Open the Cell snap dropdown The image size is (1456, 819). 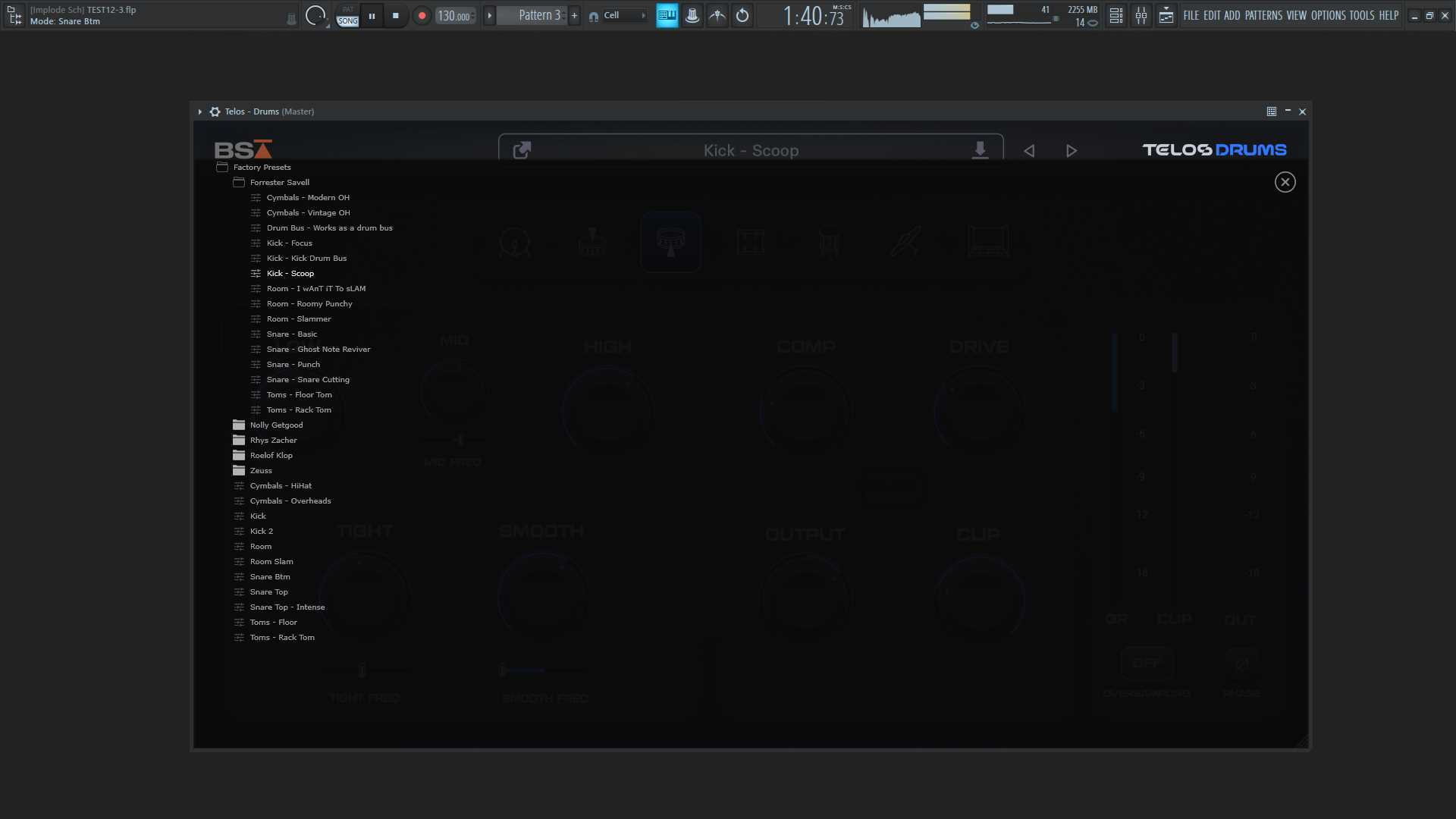point(625,15)
